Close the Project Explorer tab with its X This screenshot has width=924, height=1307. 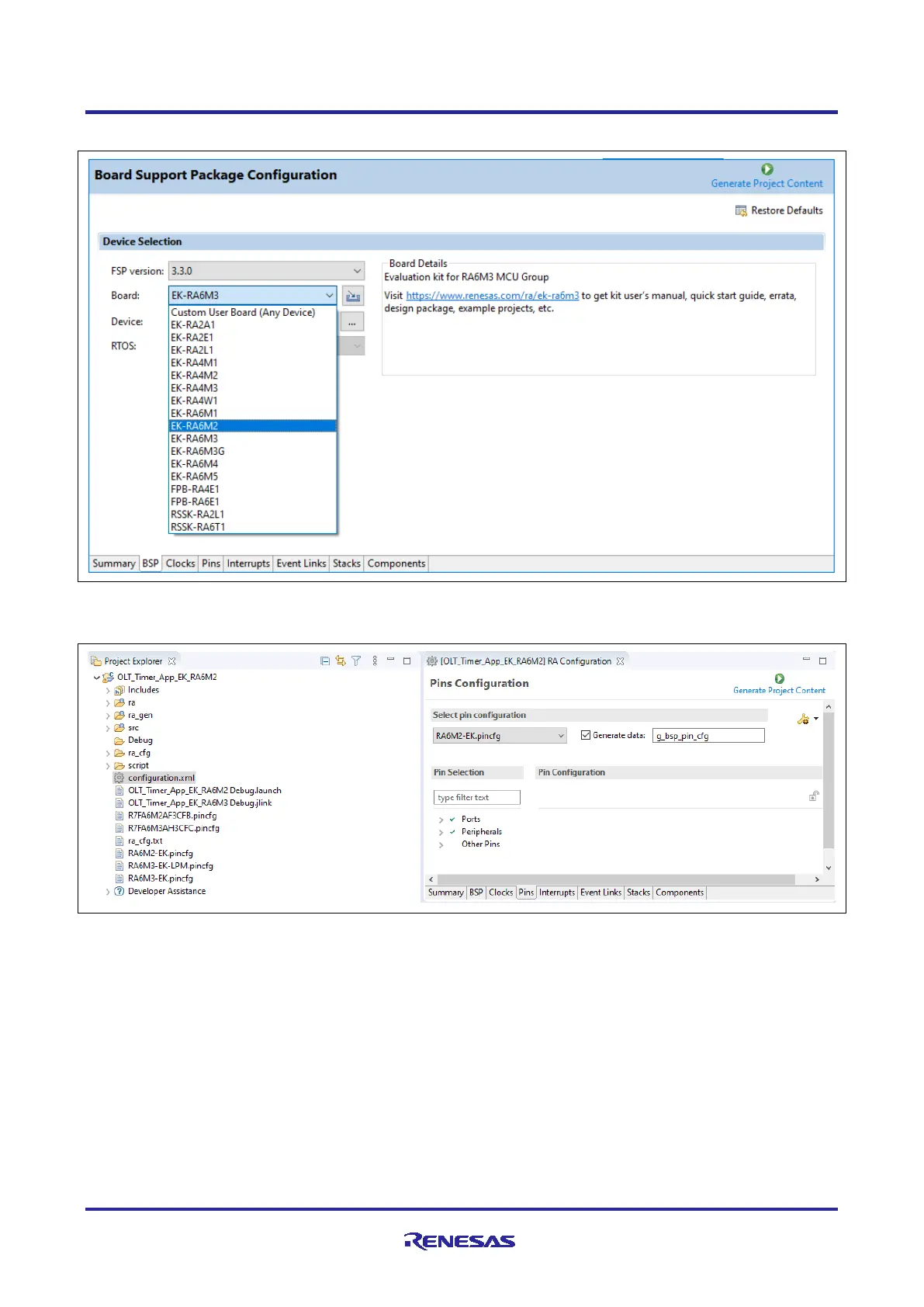(172, 661)
